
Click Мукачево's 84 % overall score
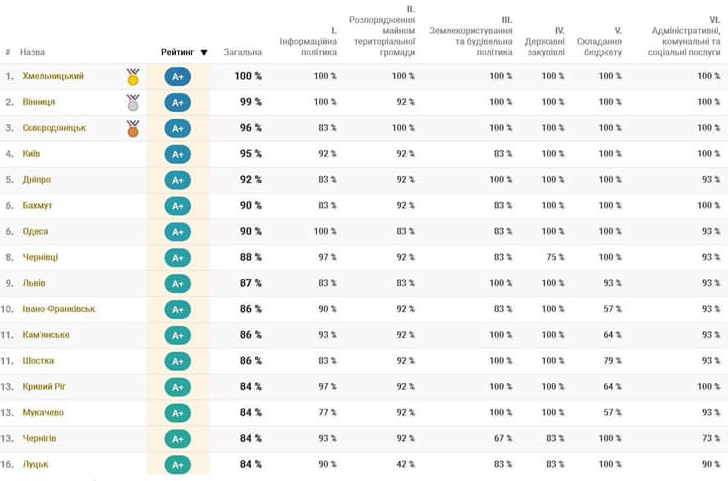click(x=250, y=413)
